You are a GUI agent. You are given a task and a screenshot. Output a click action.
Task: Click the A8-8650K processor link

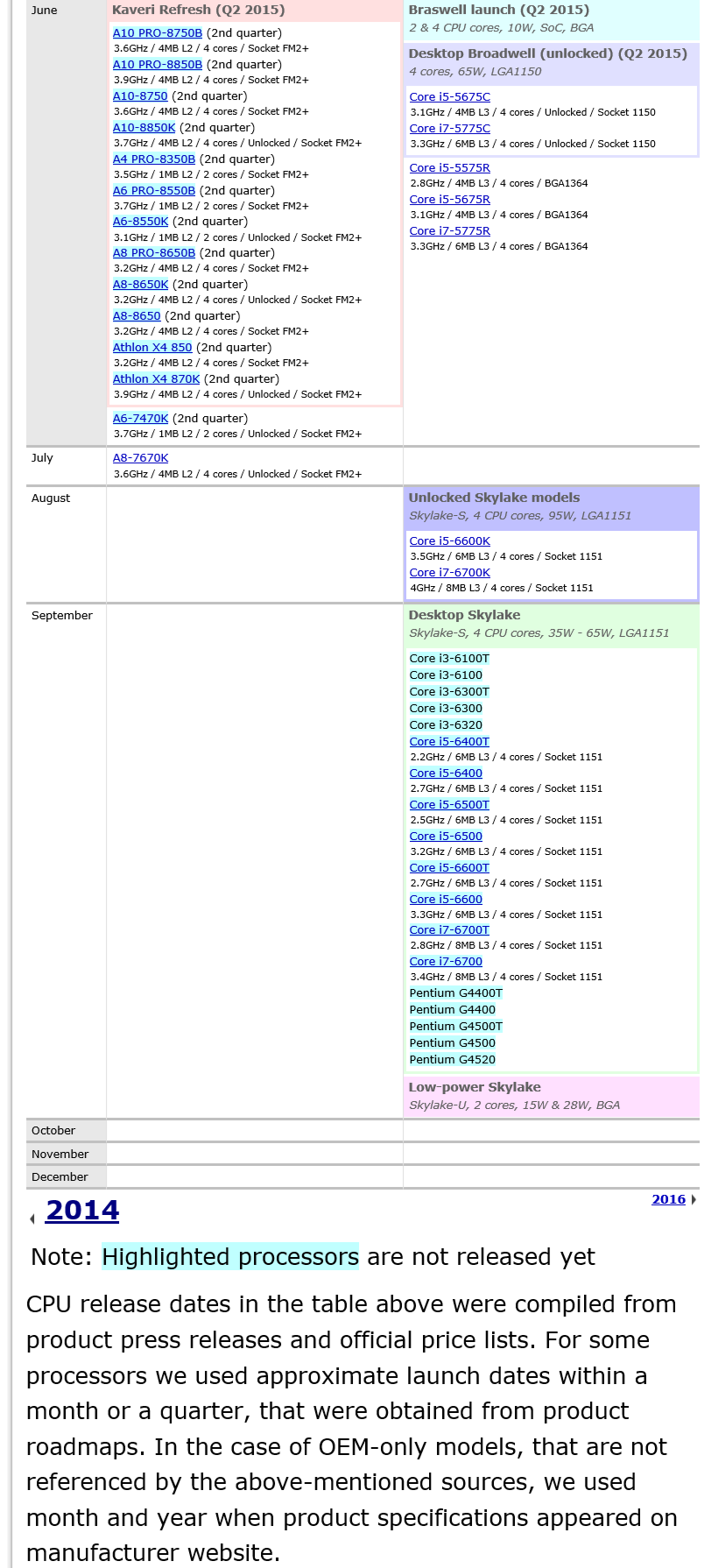(x=141, y=285)
